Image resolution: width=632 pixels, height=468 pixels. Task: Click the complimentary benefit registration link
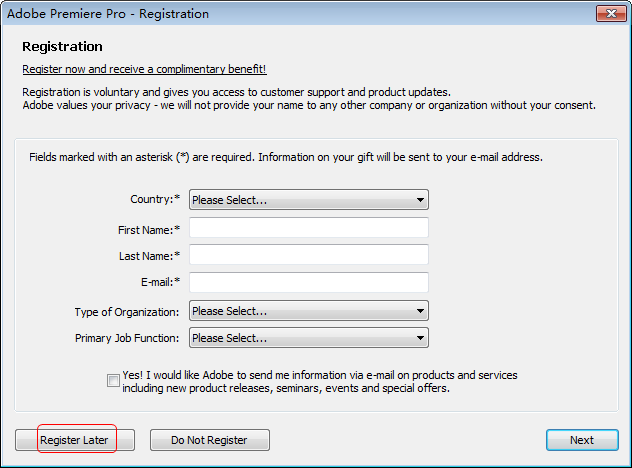pyautogui.click(x=144, y=69)
